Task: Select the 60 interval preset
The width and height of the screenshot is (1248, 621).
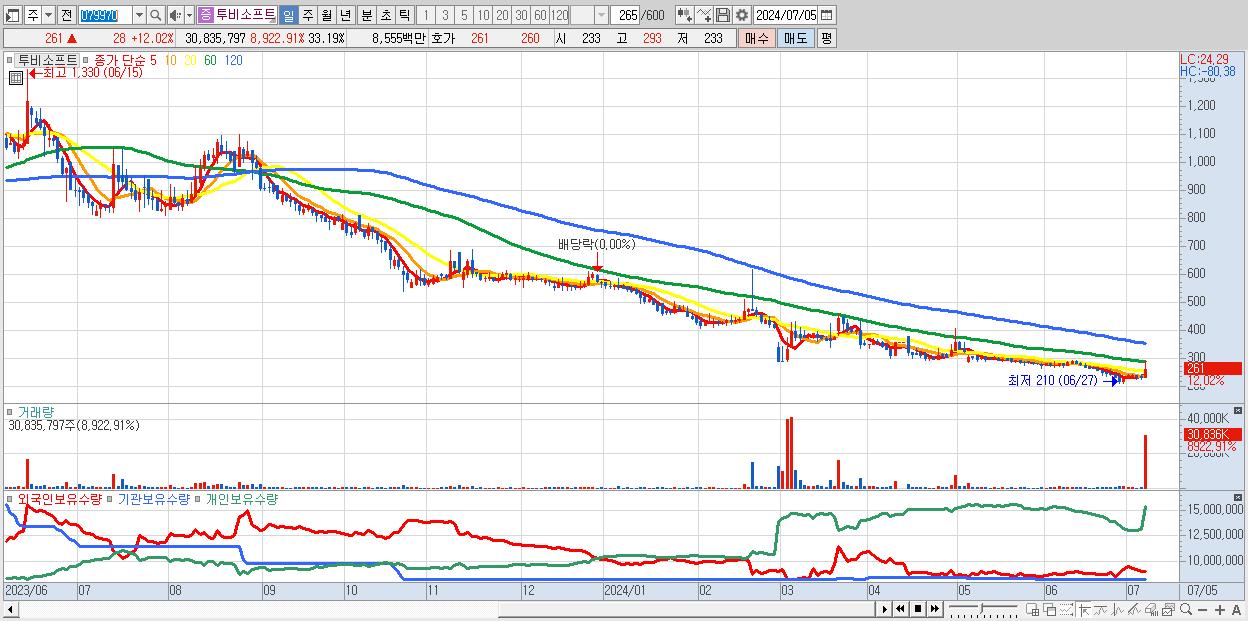Action: click(540, 15)
